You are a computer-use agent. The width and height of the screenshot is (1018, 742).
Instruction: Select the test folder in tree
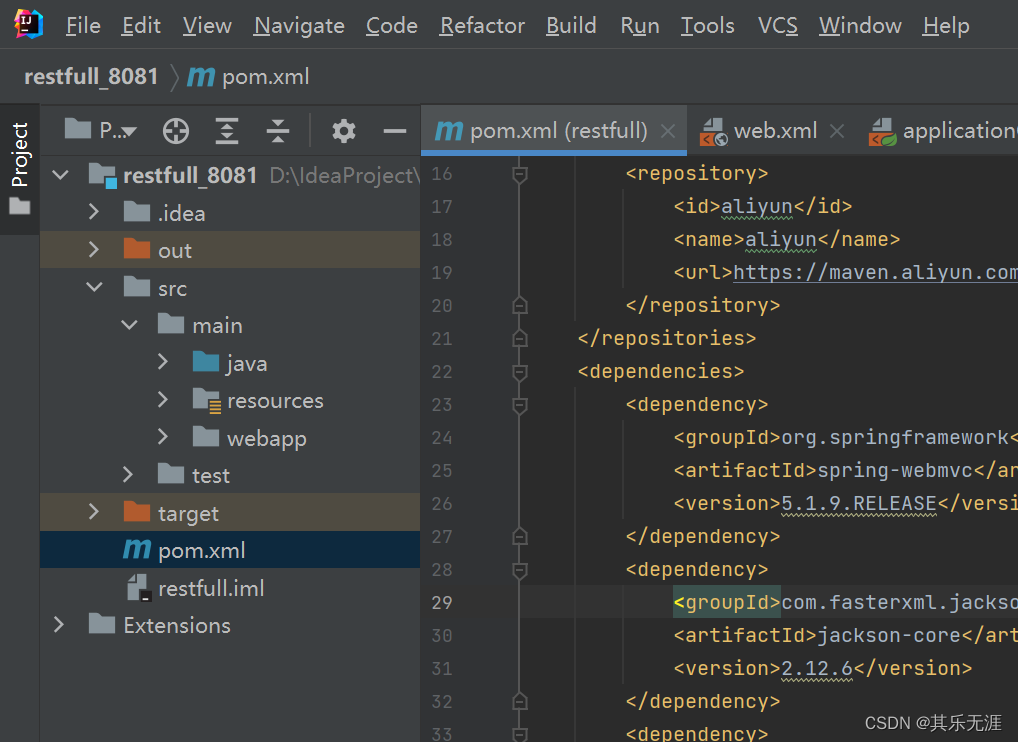pyautogui.click(x=193, y=475)
